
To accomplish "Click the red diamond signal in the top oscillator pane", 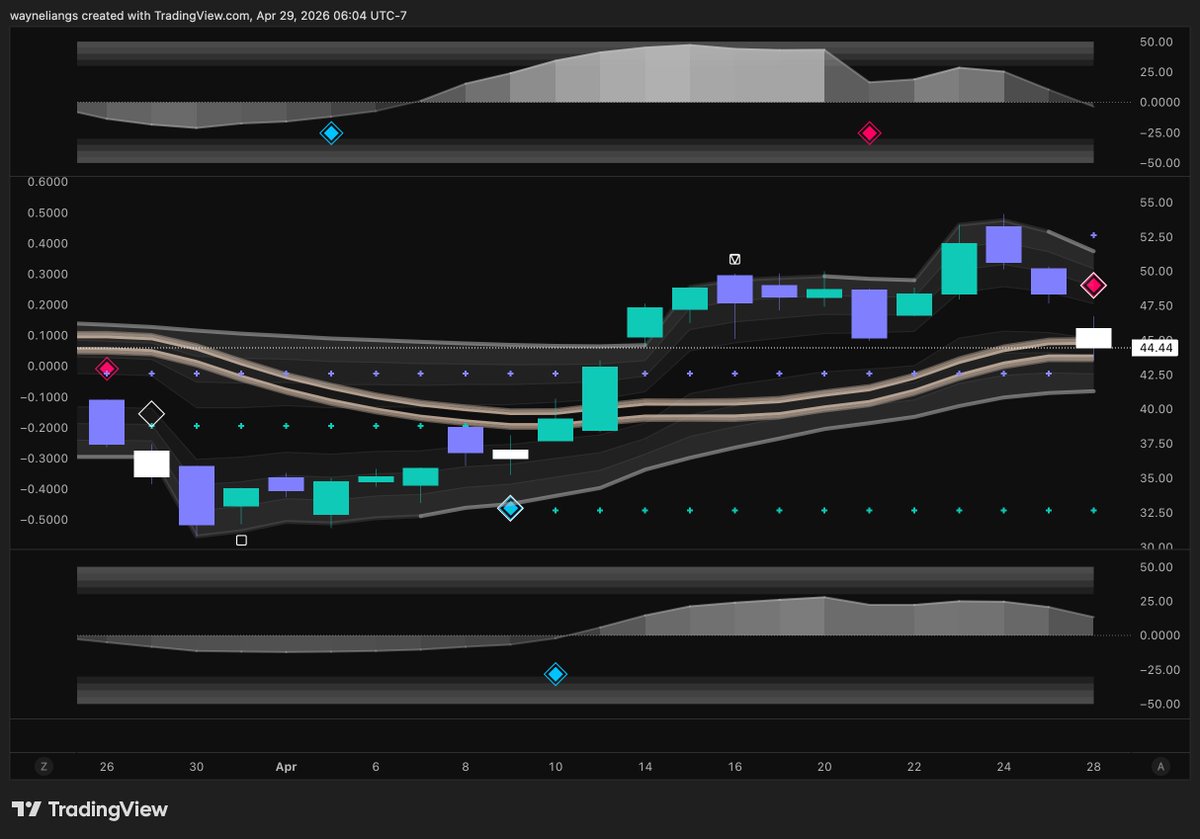I will click(x=869, y=133).
